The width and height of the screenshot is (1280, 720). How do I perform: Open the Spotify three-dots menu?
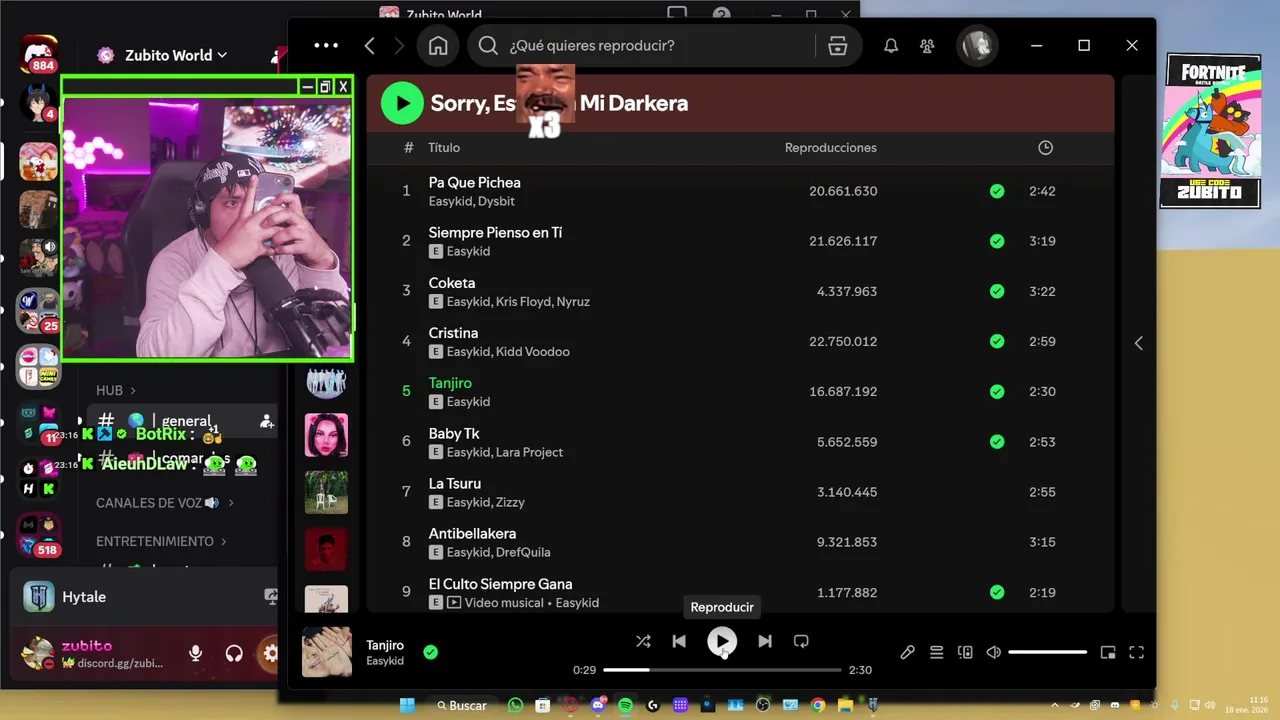[x=326, y=46]
